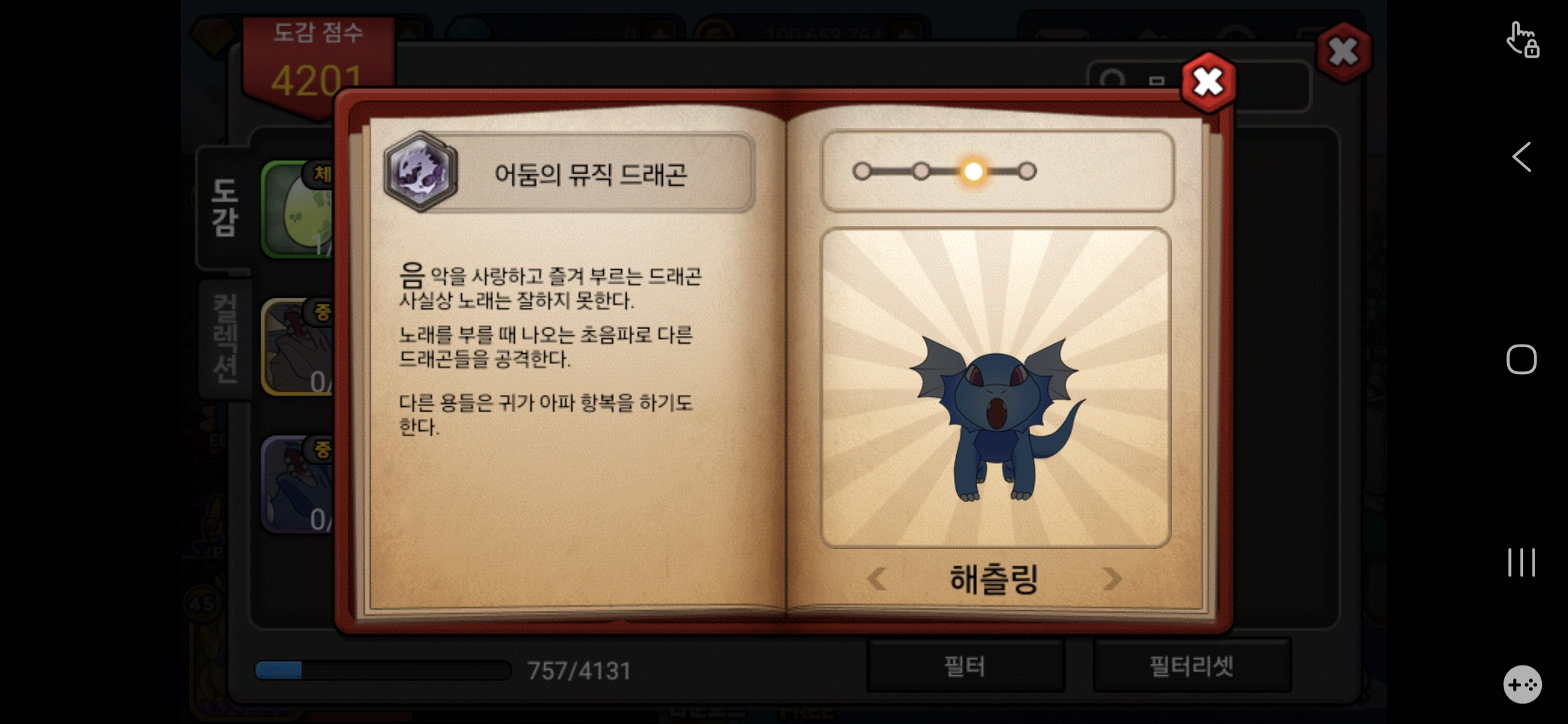Tap Android home button

point(1521,359)
